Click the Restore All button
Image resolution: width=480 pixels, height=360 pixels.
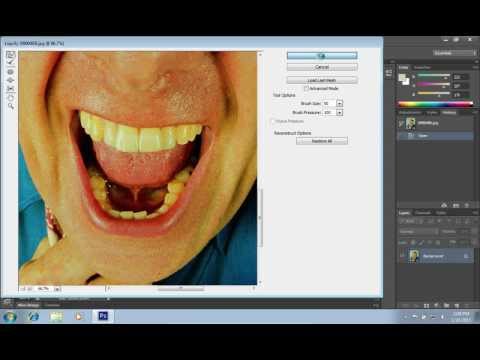click(322, 141)
